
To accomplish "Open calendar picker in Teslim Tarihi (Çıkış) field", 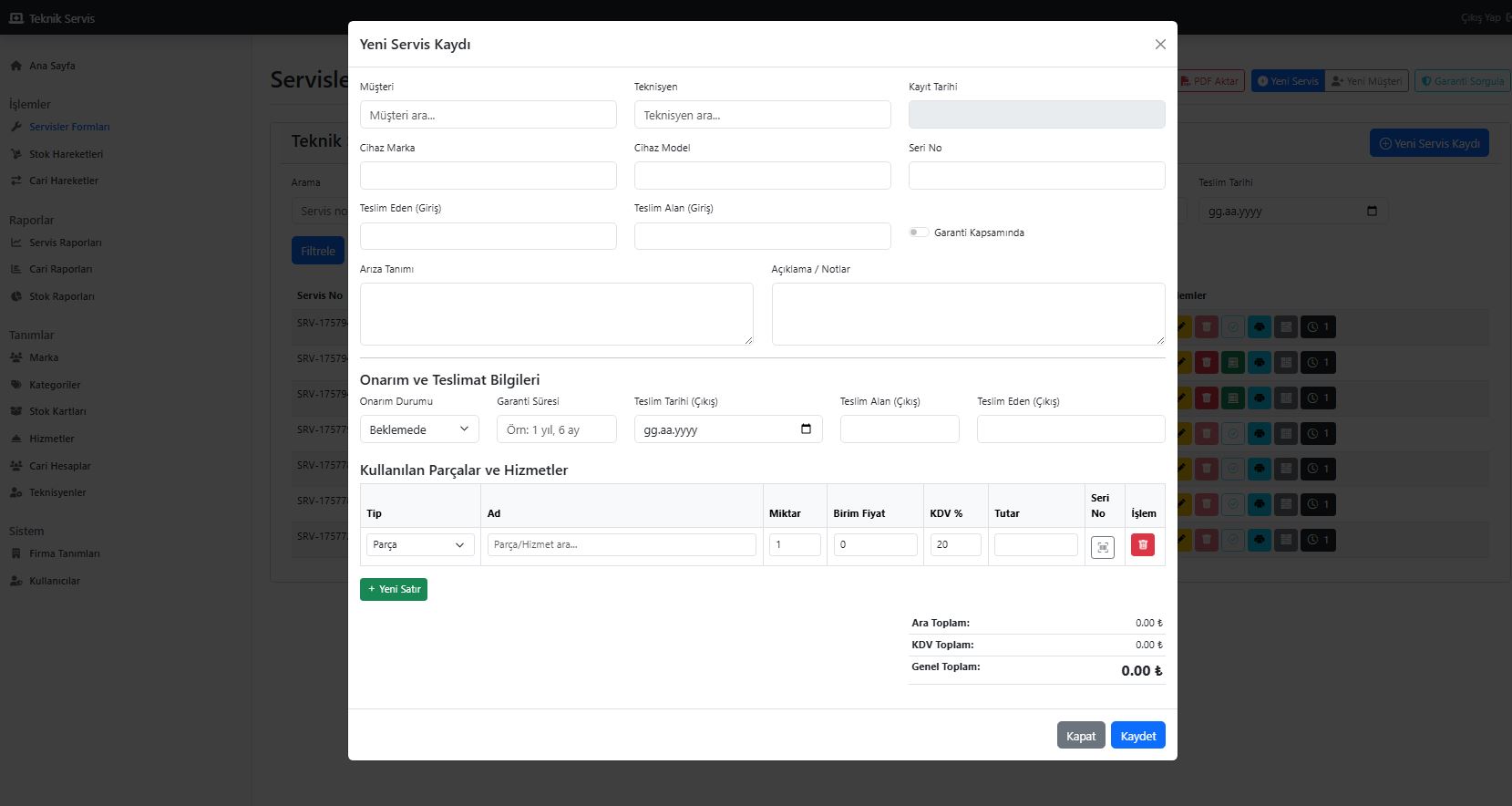I will click(x=806, y=429).
